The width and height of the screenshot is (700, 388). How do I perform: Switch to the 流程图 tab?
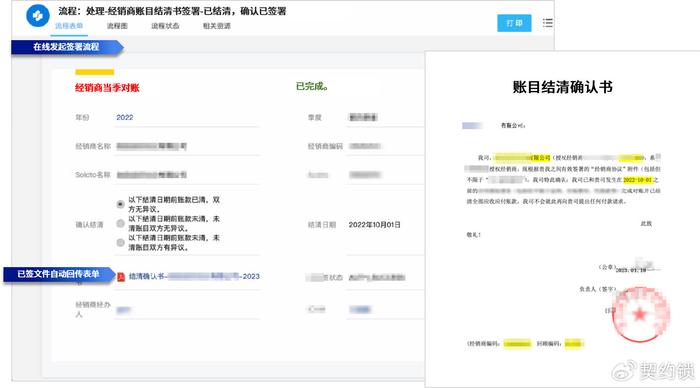pos(117,26)
